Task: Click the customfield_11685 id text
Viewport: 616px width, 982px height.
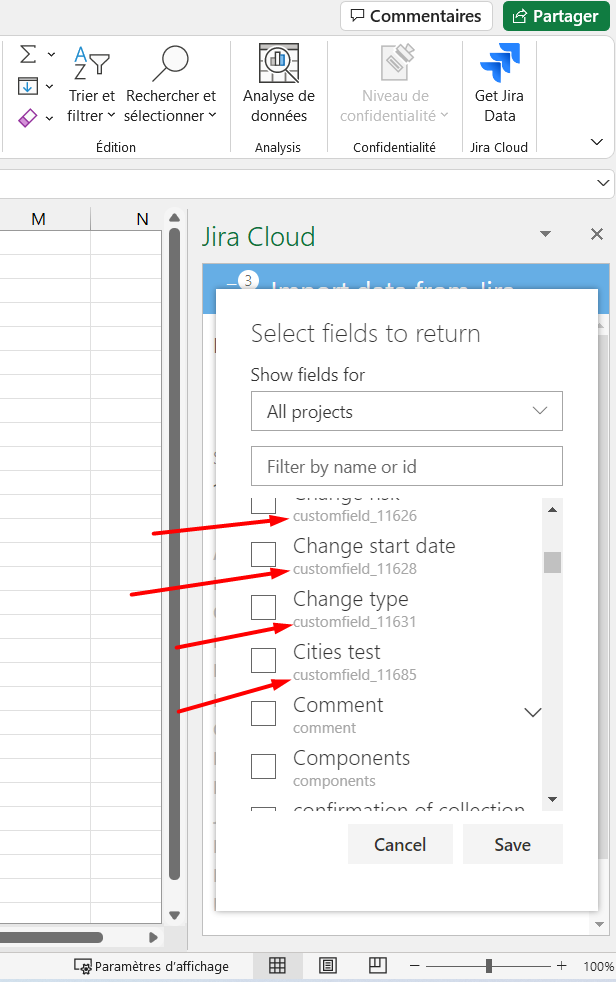Action: pos(355,674)
